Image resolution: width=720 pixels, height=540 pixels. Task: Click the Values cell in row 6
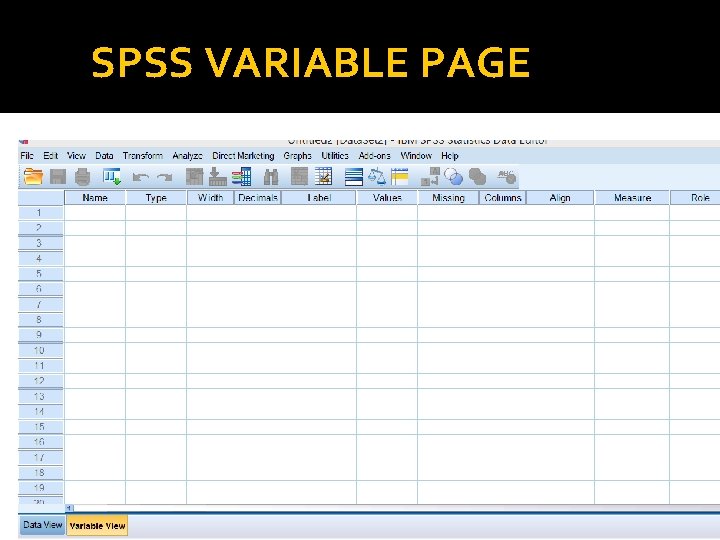[x=387, y=289]
